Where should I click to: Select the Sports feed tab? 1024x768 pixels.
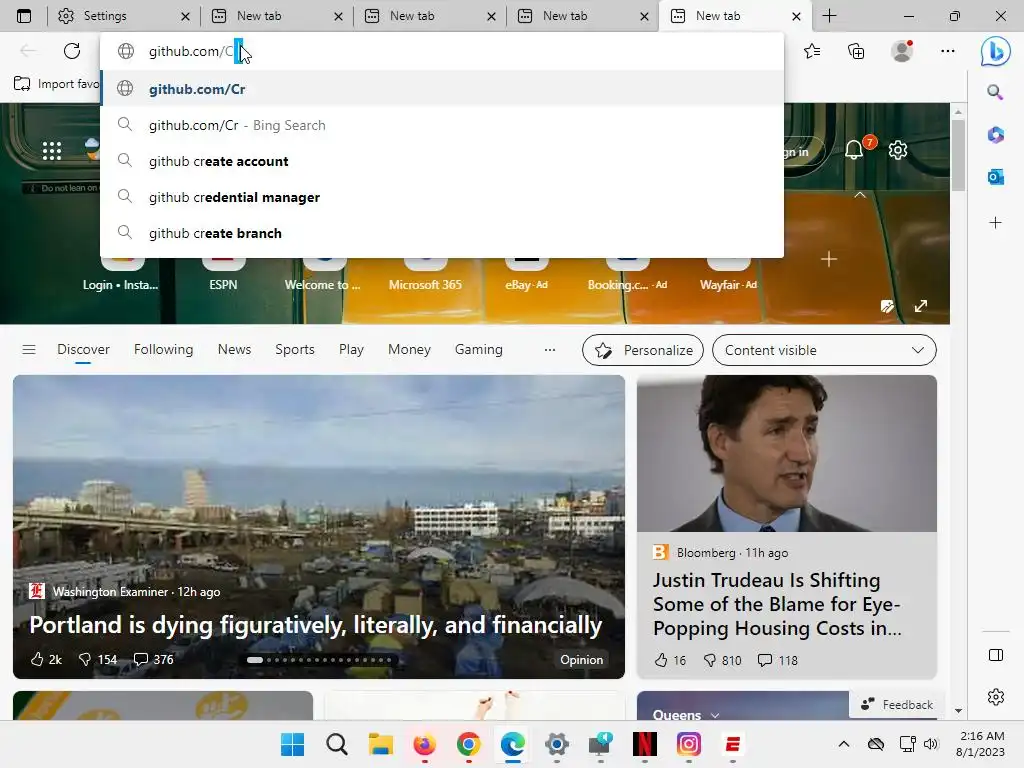(295, 350)
